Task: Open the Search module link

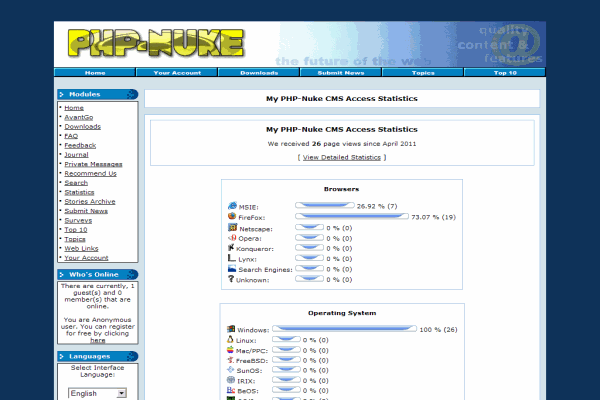Action: 76,183
